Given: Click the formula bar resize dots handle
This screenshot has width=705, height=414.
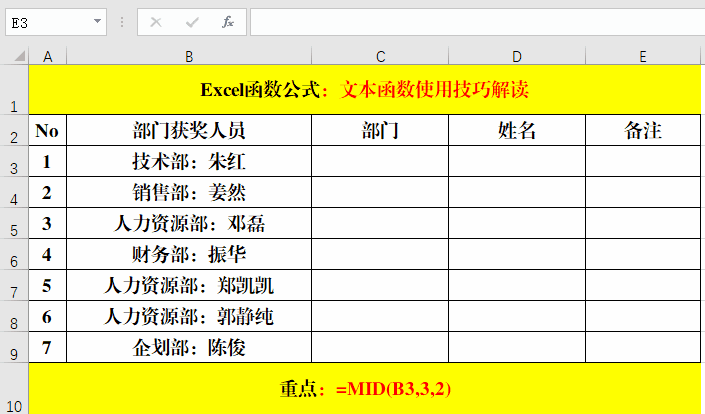Looking at the screenshot, I should [x=122, y=22].
